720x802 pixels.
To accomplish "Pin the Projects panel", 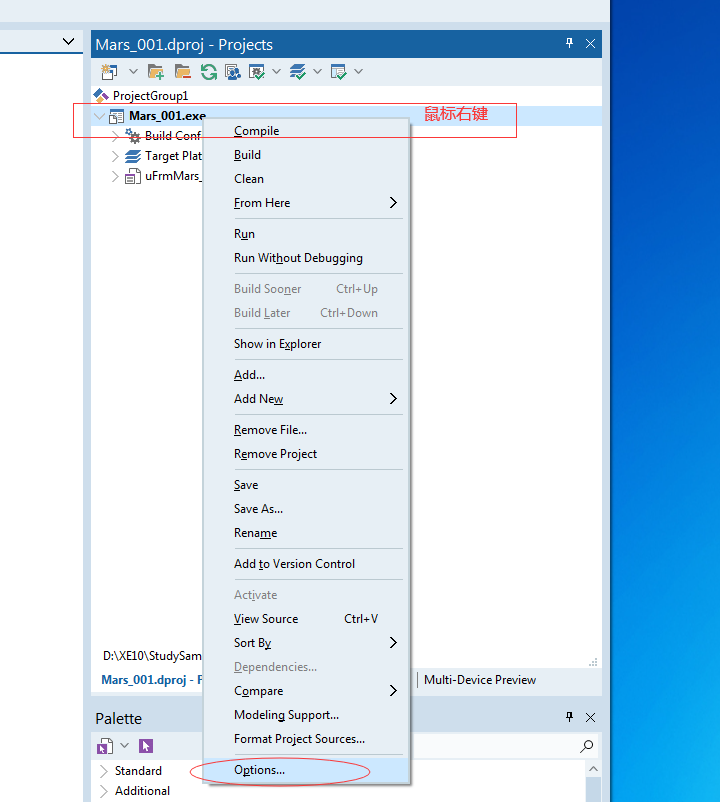I will 569,43.
